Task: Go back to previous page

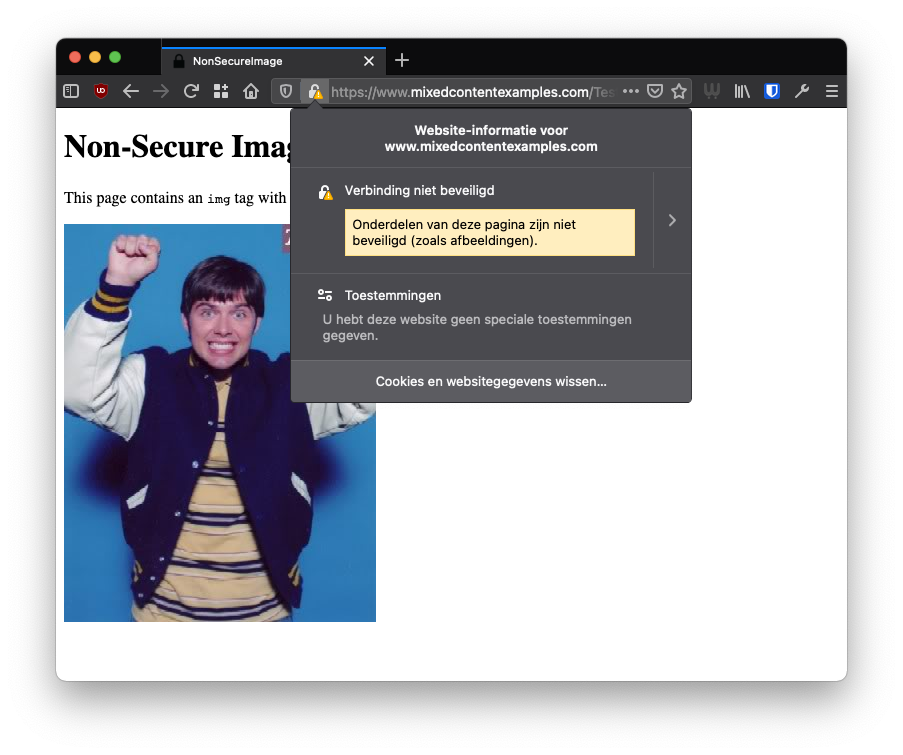Action: [x=131, y=91]
